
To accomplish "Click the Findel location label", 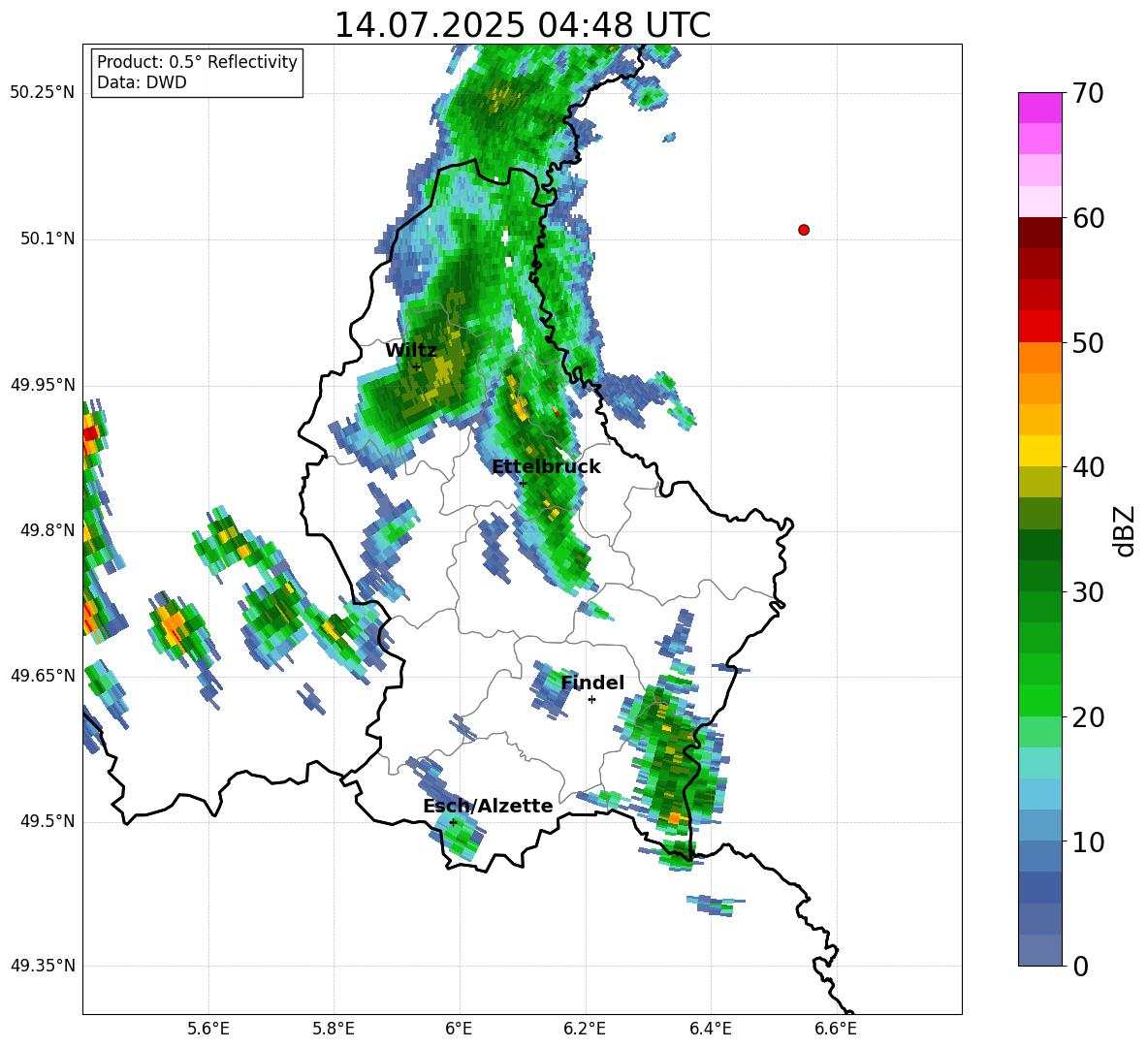I will pos(592,683).
